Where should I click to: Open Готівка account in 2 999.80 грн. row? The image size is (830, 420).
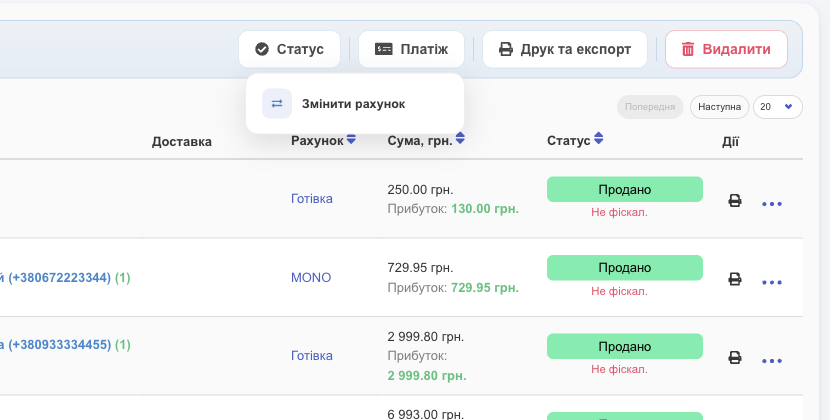[x=312, y=356]
